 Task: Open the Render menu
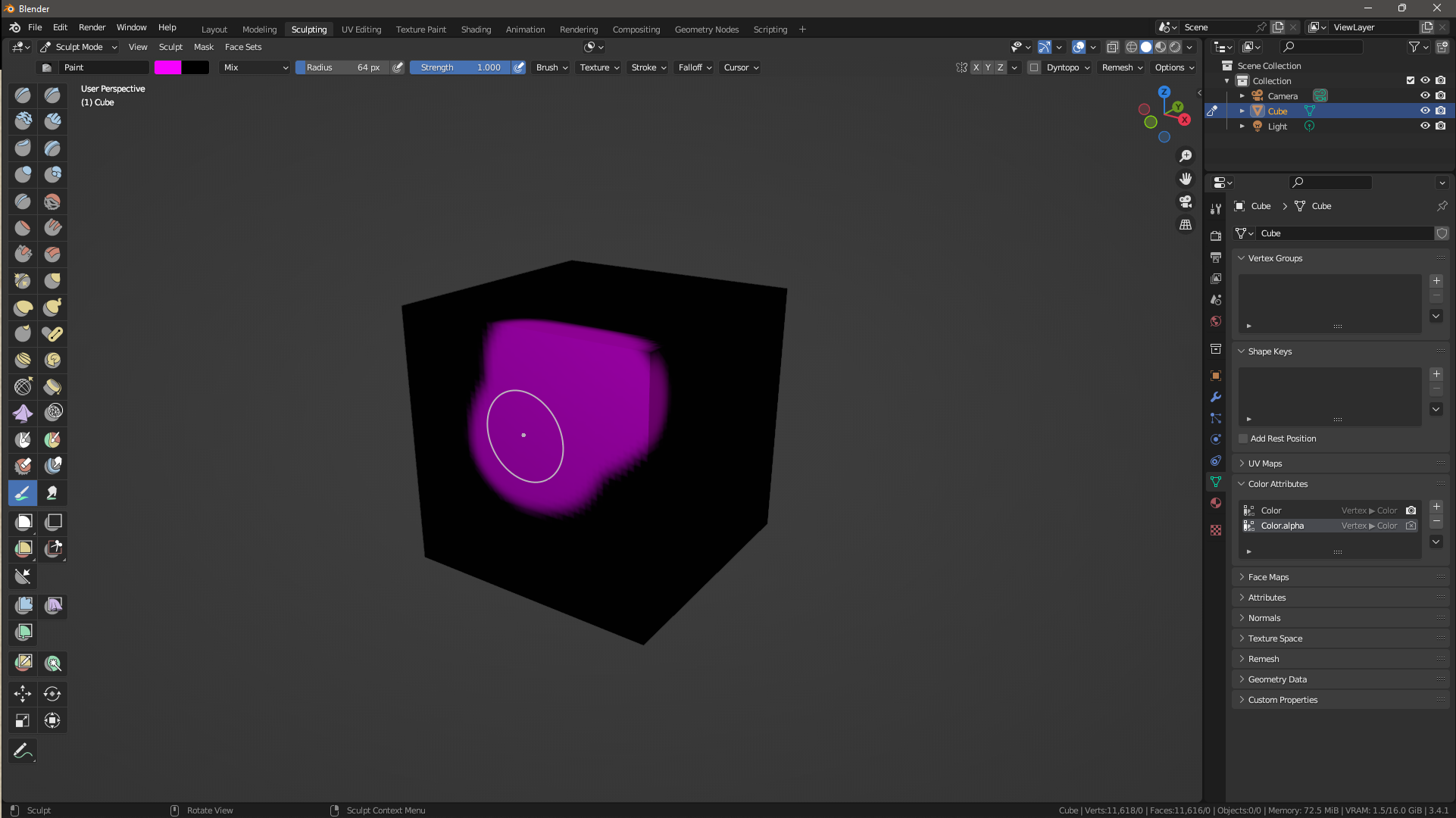[x=92, y=27]
